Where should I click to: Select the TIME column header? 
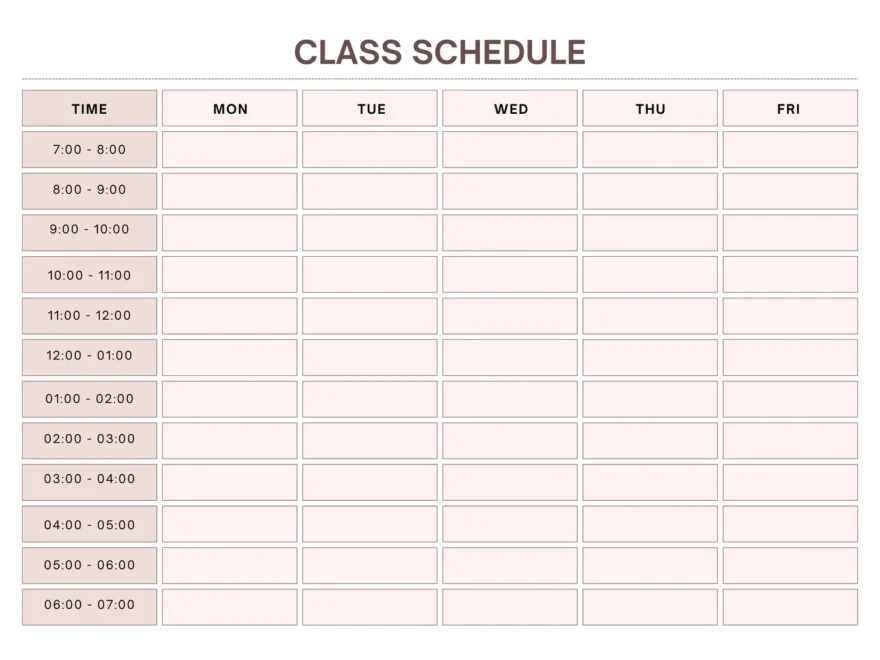(x=89, y=108)
